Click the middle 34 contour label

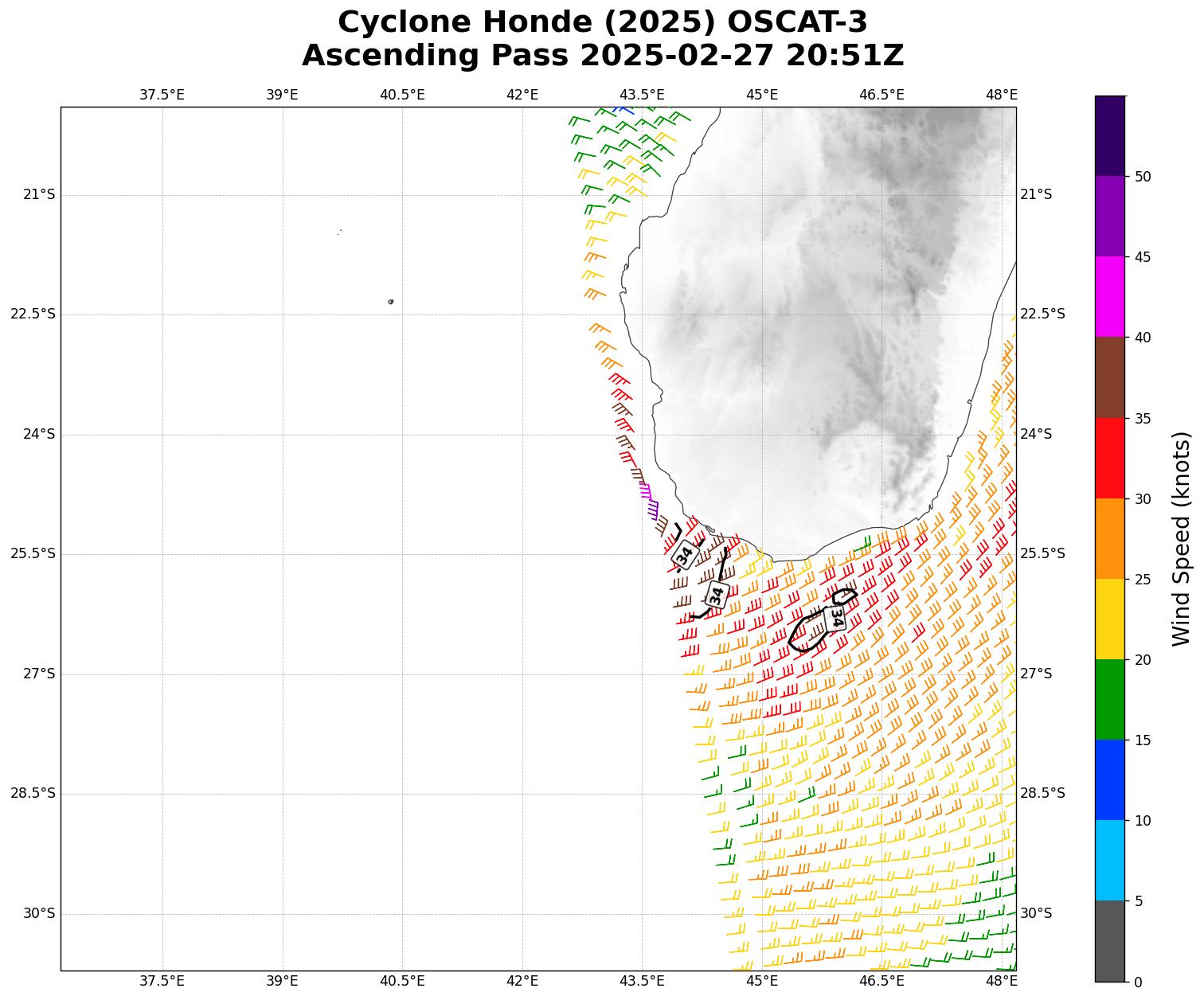pos(717,594)
